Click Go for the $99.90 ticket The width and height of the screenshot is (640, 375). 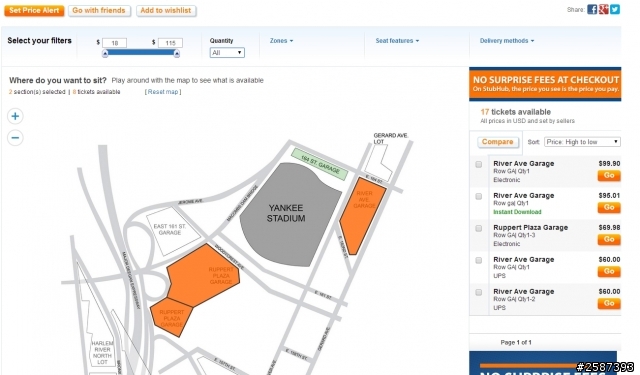pyautogui.click(x=609, y=175)
